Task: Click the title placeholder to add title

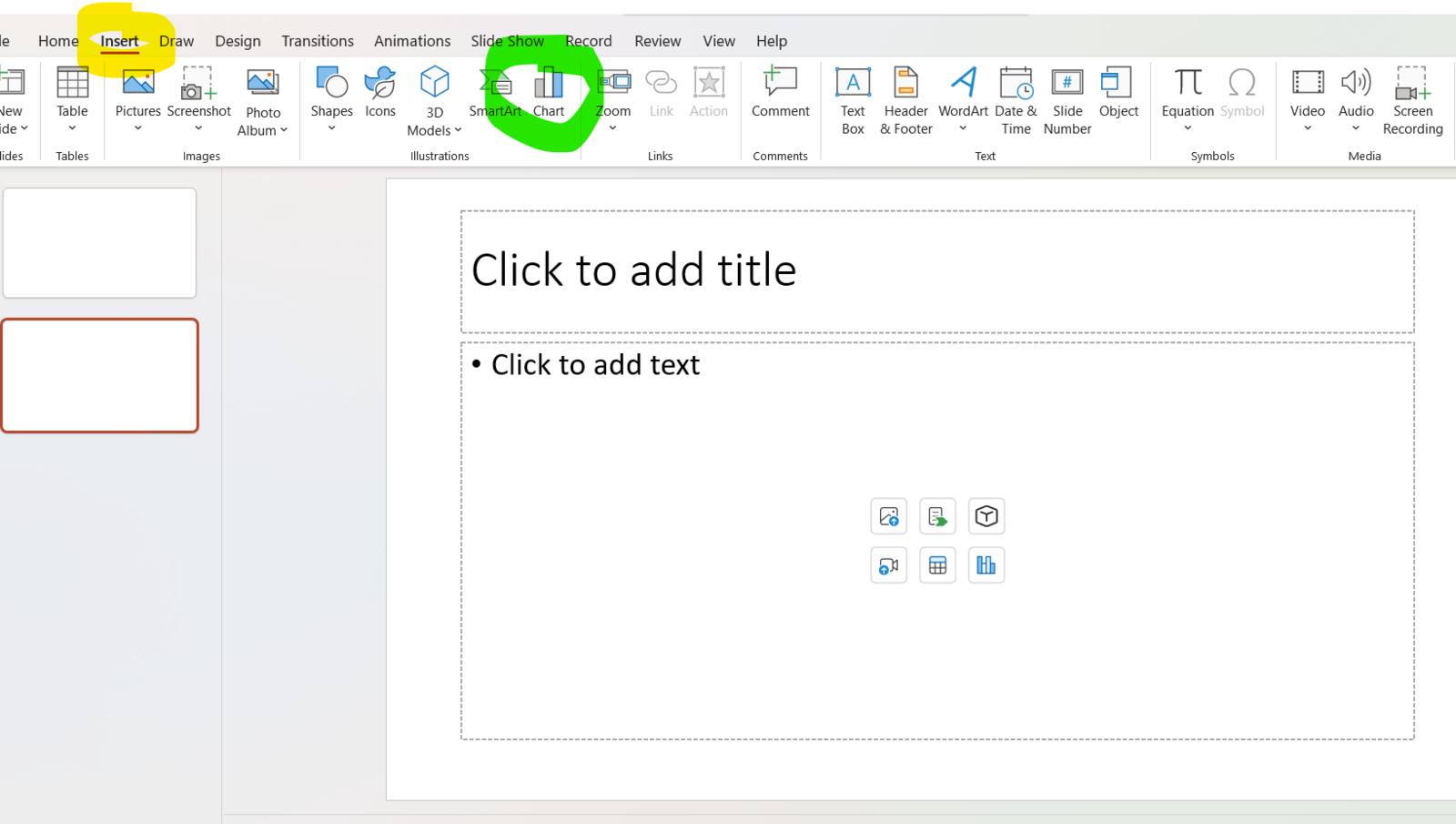Action: pos(936,271)
